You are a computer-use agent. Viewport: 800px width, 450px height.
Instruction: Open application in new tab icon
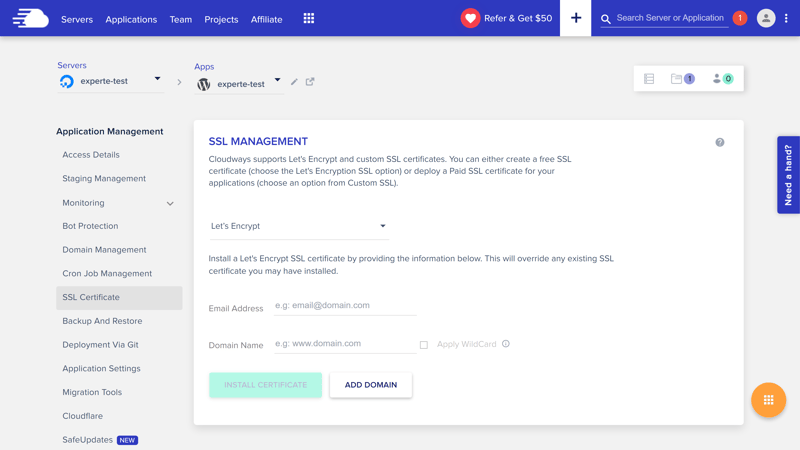click(310, 82)
